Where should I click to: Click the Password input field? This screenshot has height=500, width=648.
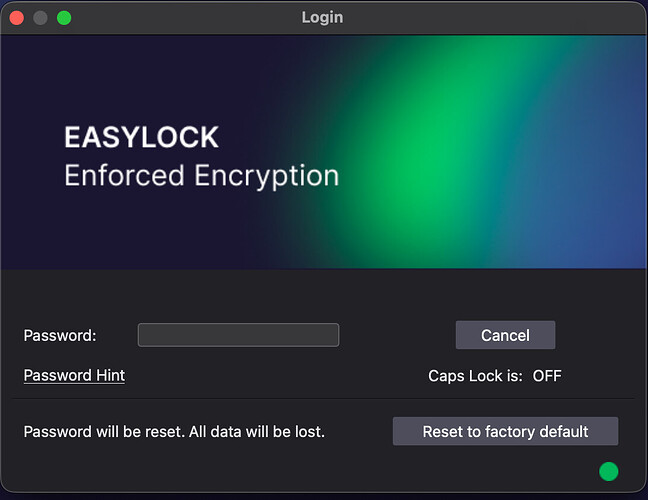click(x=238, y=335)
